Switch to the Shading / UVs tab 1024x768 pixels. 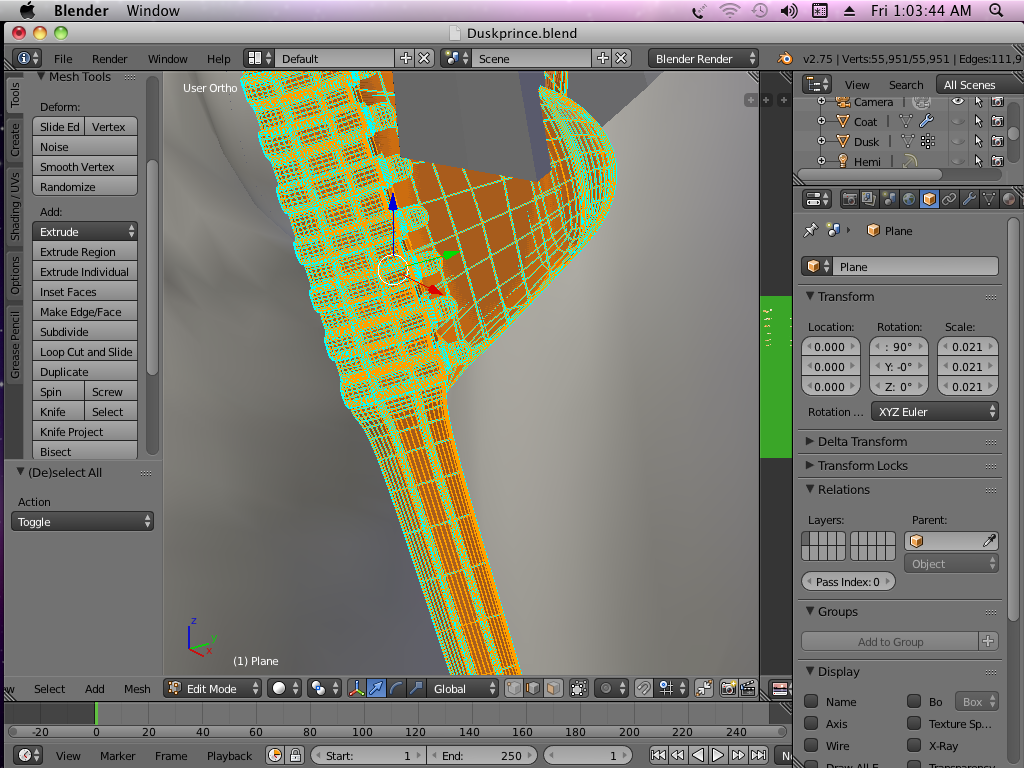[x=15, y=206]
